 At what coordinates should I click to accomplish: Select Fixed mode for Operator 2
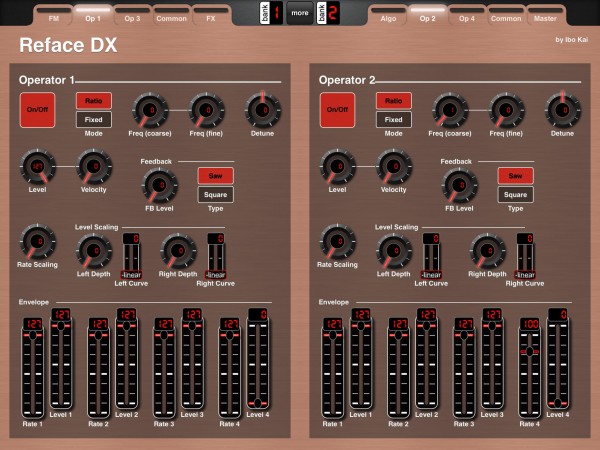[394, 119]
